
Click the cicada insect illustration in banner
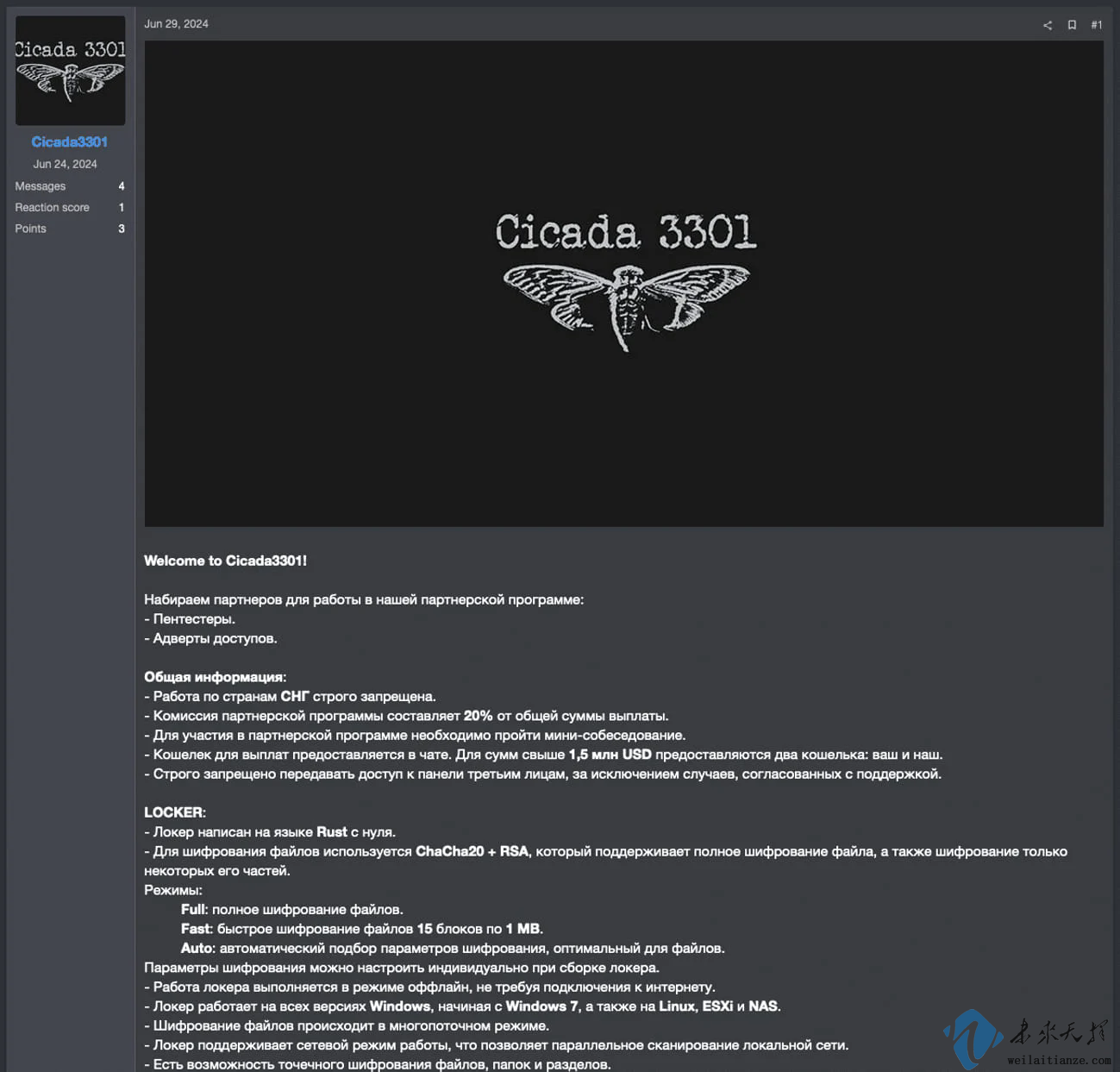[626, 304]
